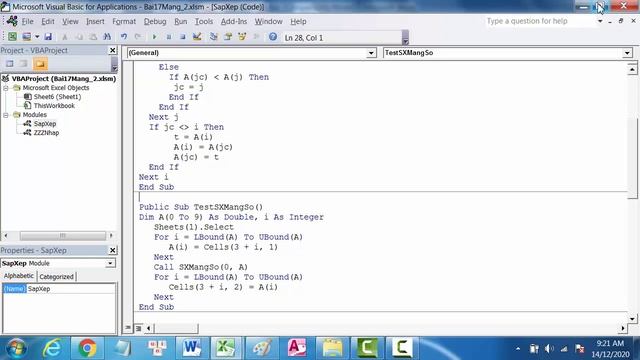The width and height of the screenshot is (640, 360).
Task: Open the Project Explorer icon
Action: click(x=213, y=37)
